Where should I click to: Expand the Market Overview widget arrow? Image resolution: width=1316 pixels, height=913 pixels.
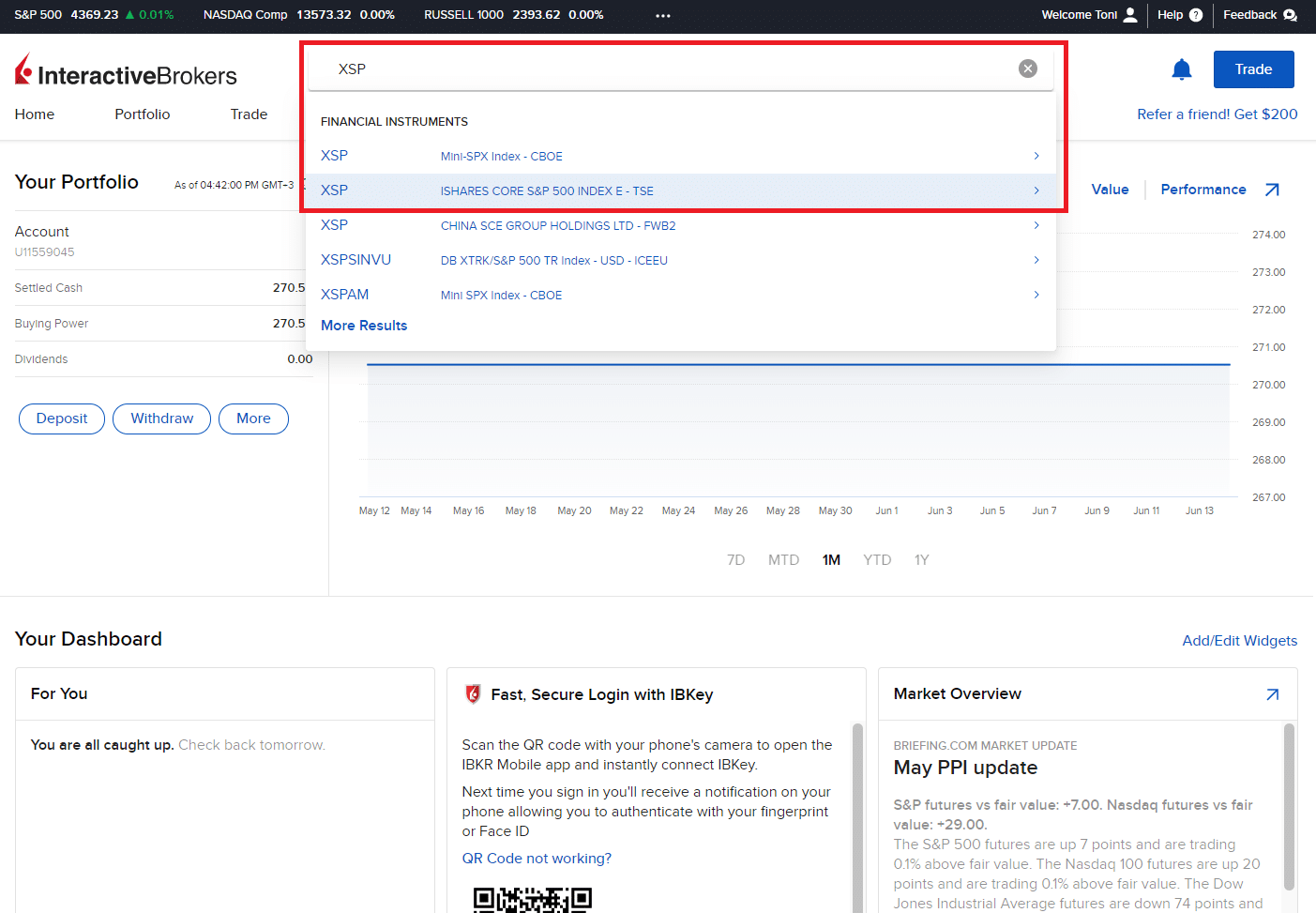(1273, 694)
